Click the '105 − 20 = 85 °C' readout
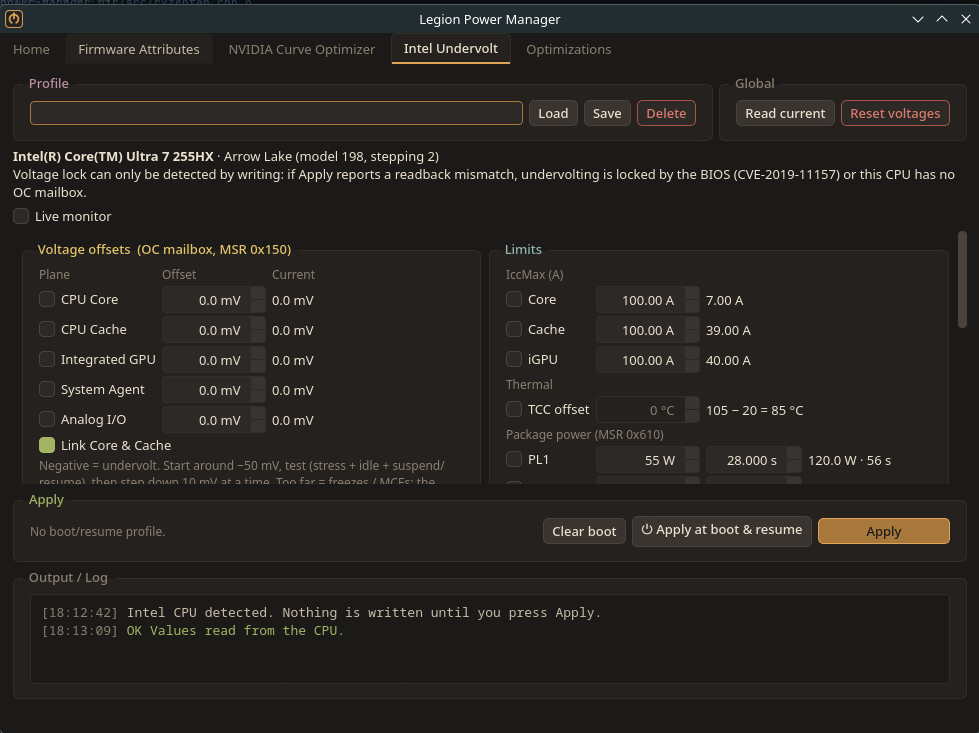 coord(754,410)
